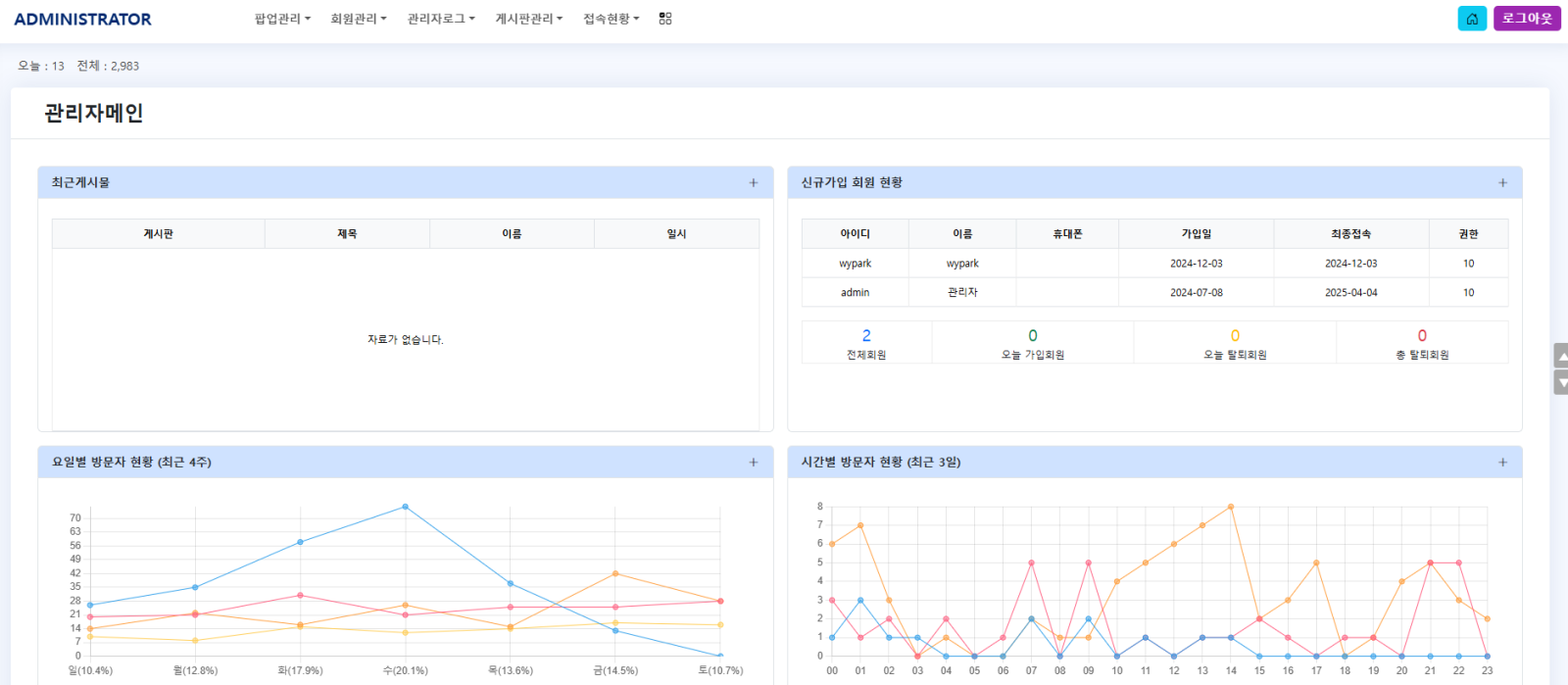1568x685 pixels.
Task: Click the 관리자메인 page heading
Action: (94, 113)
